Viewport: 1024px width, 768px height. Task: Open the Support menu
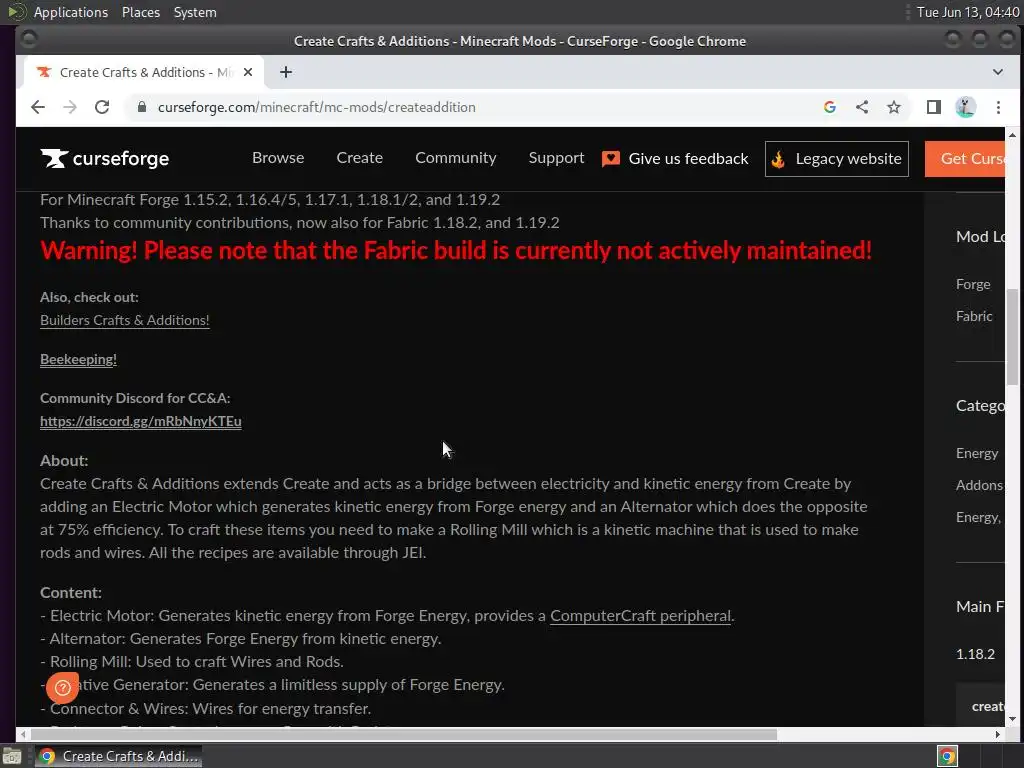click(556, 158)
